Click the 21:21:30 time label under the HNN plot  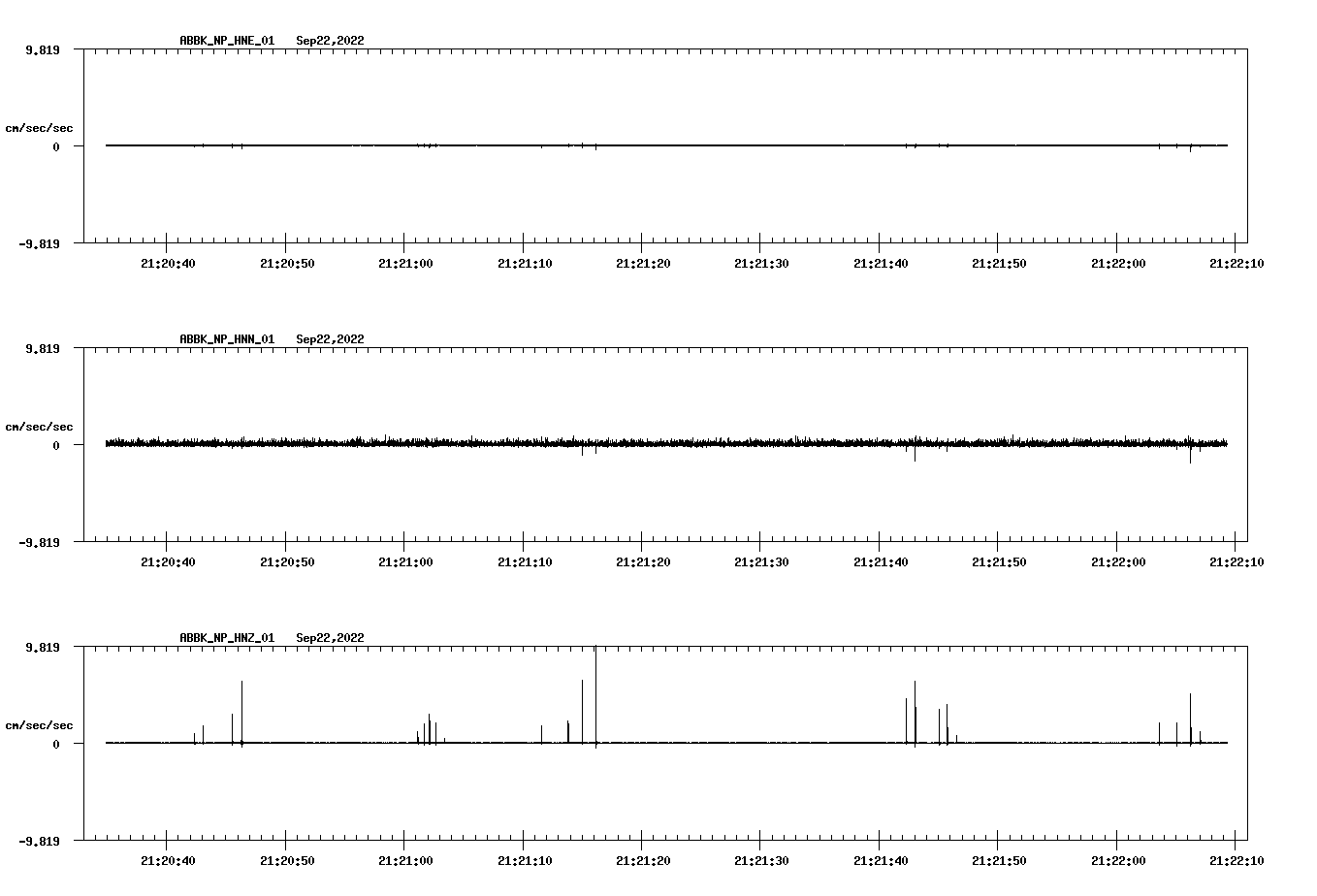pos(761,561)
